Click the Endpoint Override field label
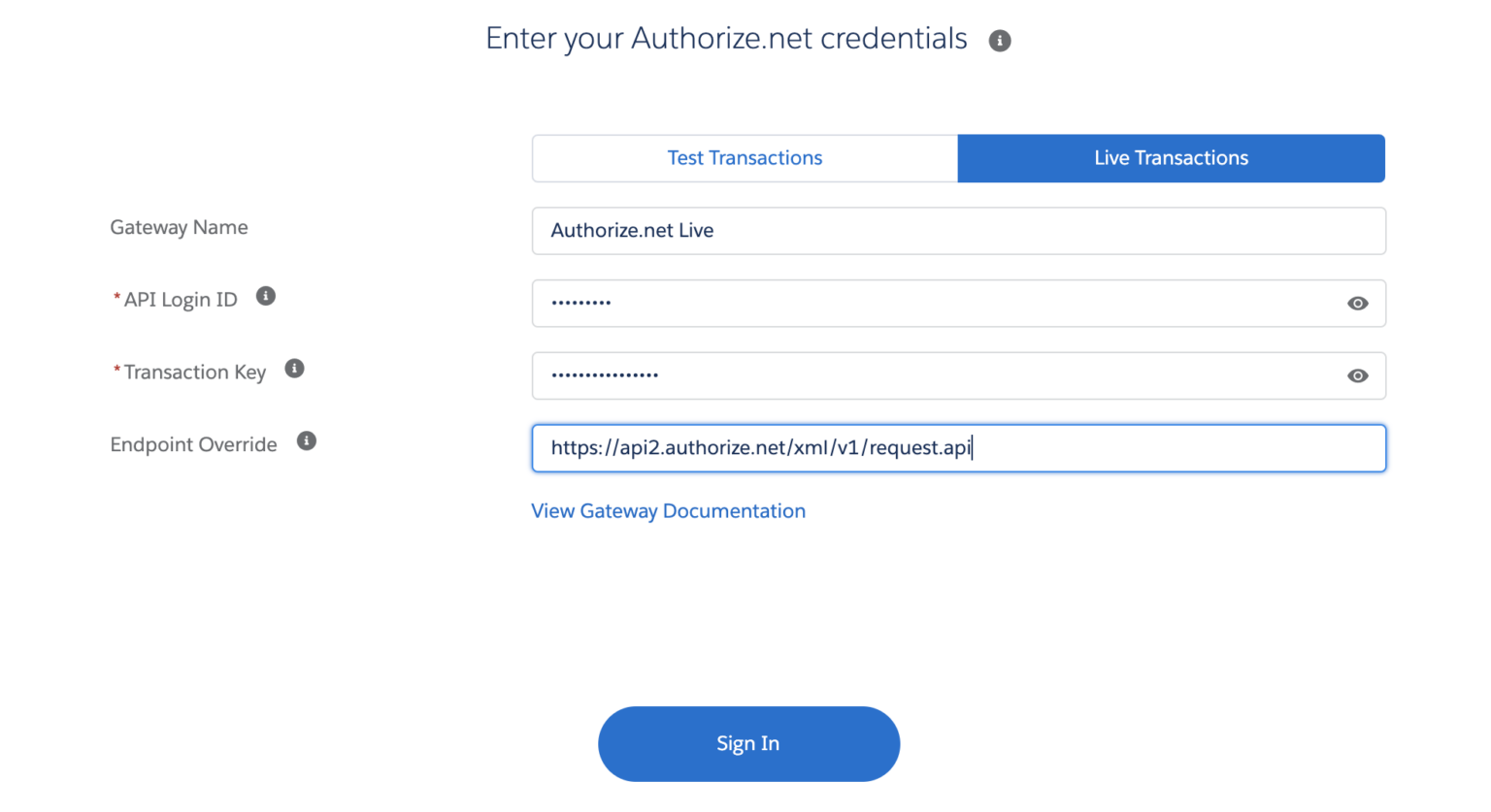 pos(192,443)
